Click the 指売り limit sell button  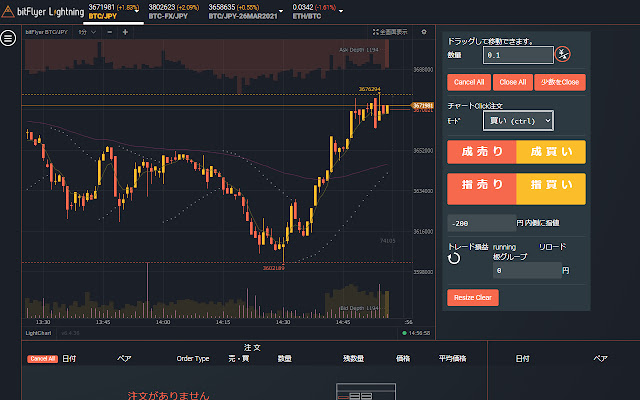[x=482, y=185]
